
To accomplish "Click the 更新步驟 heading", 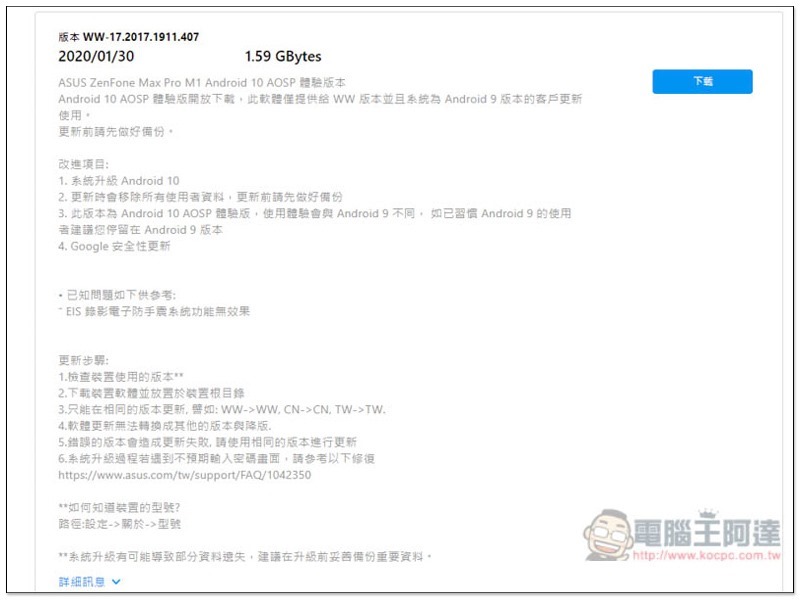I will pos(84,360).
